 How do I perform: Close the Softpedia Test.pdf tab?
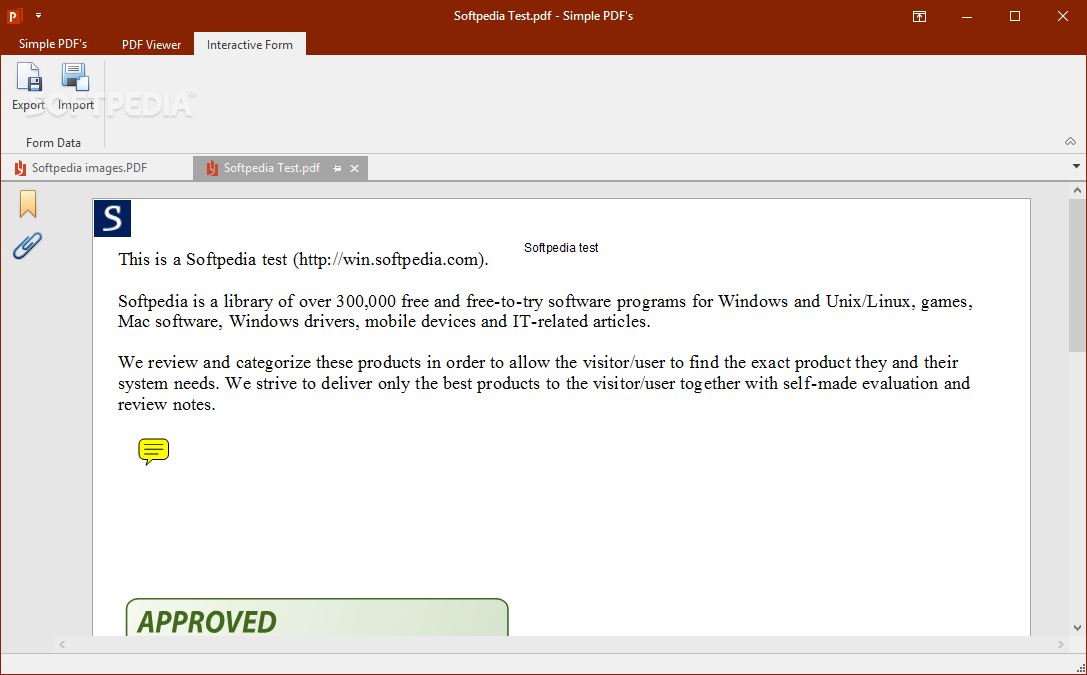tap(354, 168)
